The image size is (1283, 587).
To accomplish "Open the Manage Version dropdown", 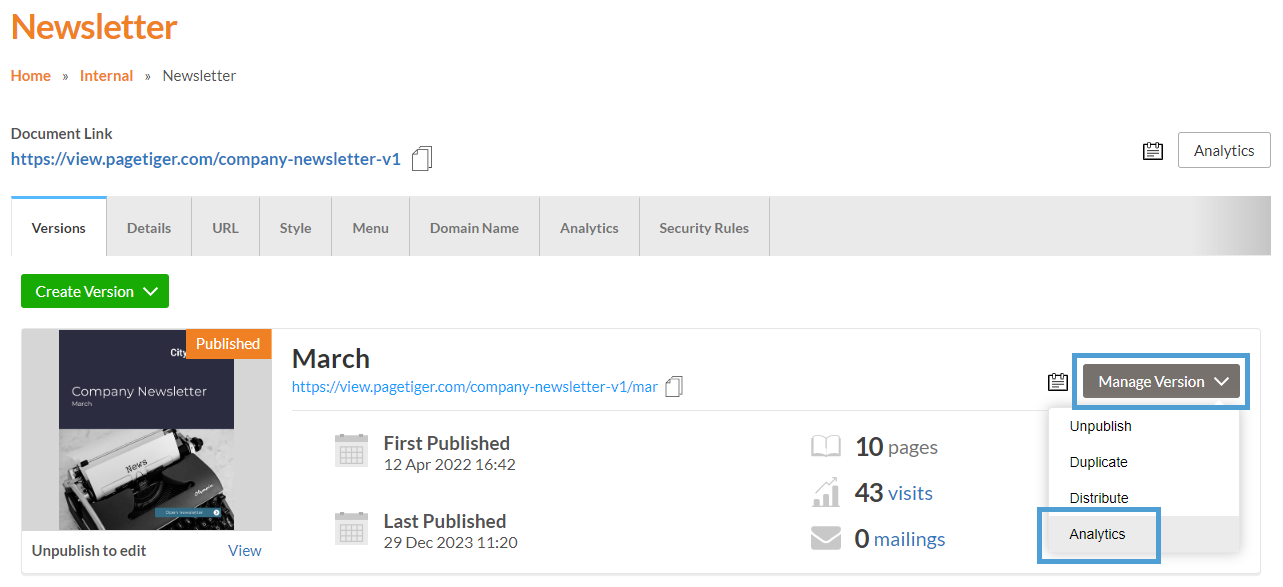I will (1161, 382).
